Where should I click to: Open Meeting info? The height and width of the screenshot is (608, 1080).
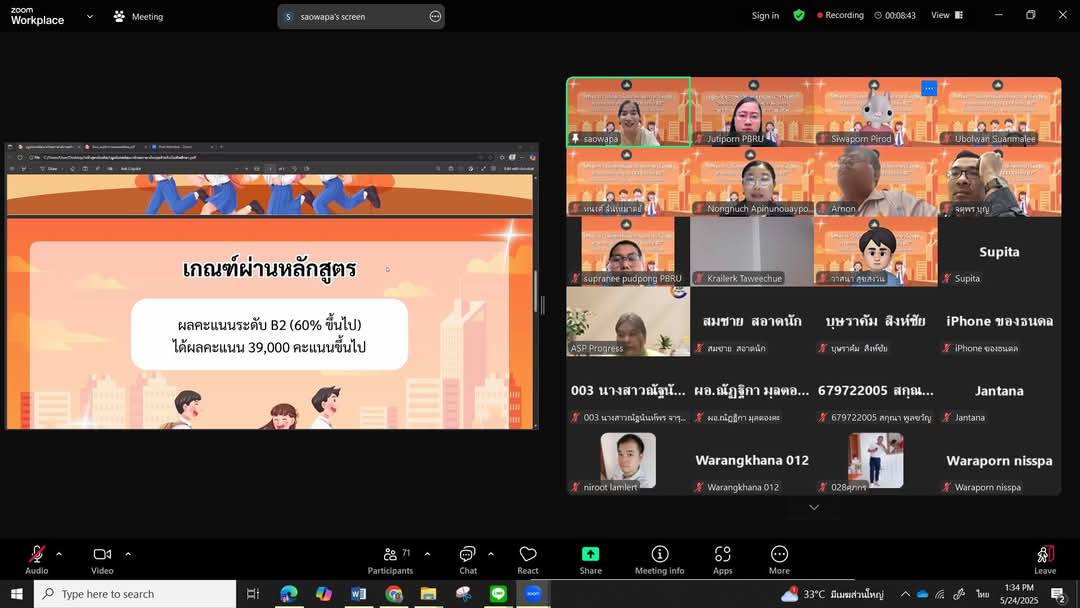659,559
